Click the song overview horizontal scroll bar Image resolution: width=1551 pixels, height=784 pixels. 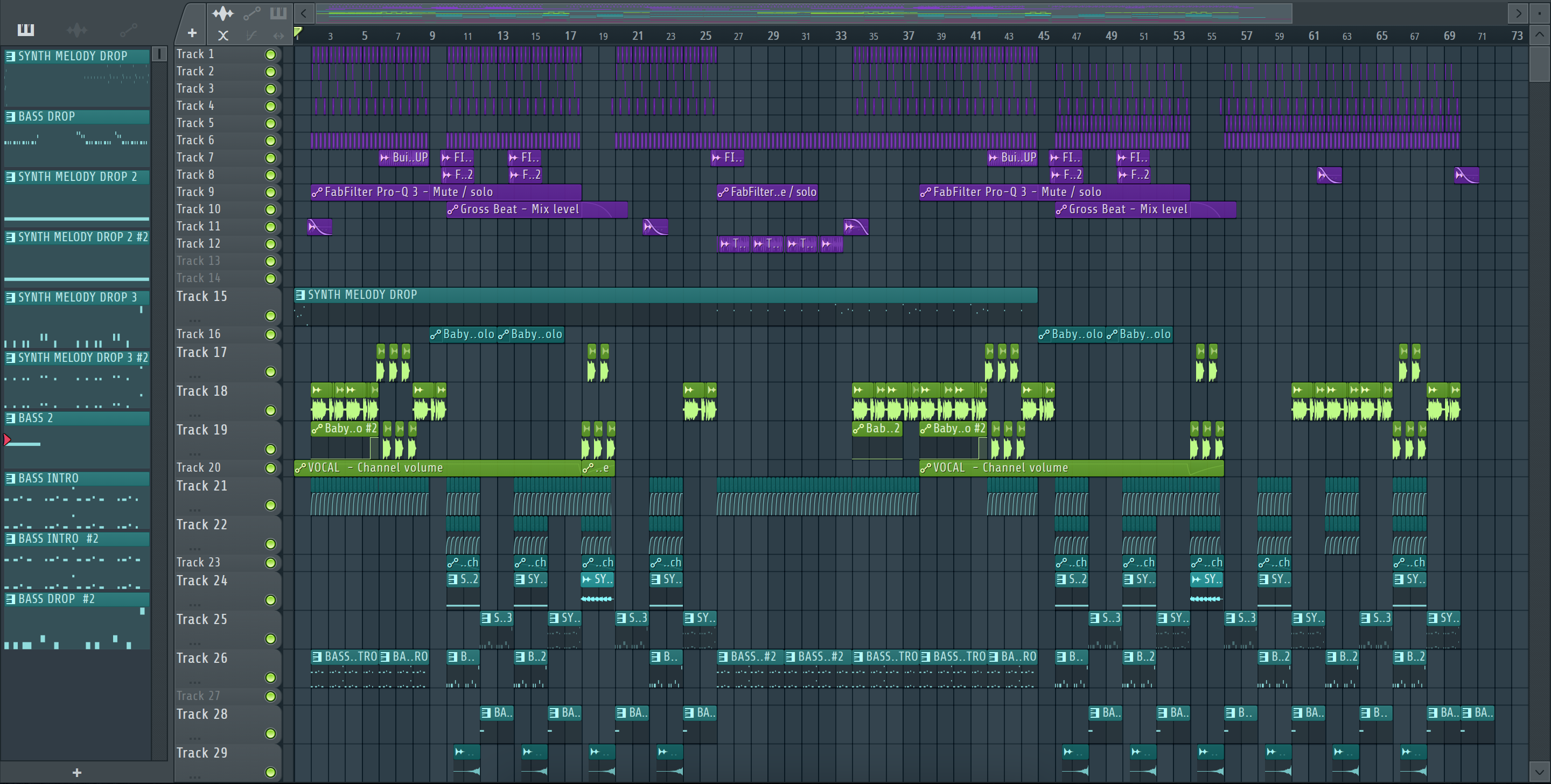(x=804, y=13)
